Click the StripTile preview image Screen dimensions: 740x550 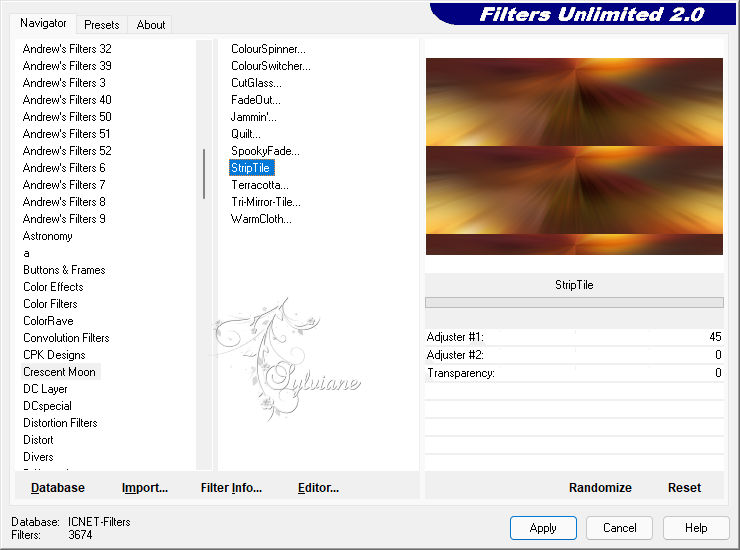click(574, 156)
